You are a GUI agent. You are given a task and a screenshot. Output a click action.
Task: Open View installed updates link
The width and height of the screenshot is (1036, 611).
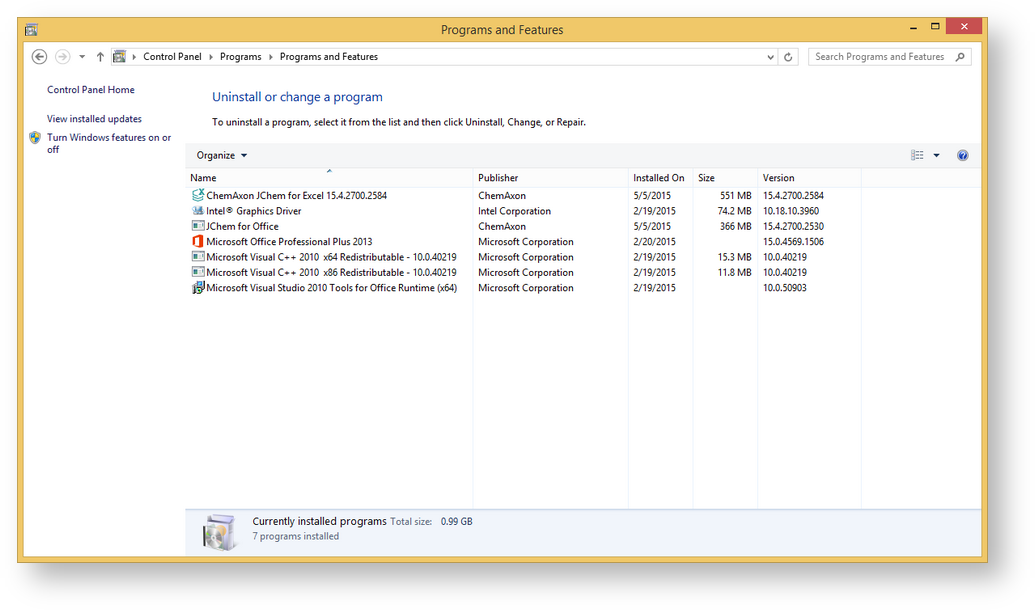(x=94, y=119)
